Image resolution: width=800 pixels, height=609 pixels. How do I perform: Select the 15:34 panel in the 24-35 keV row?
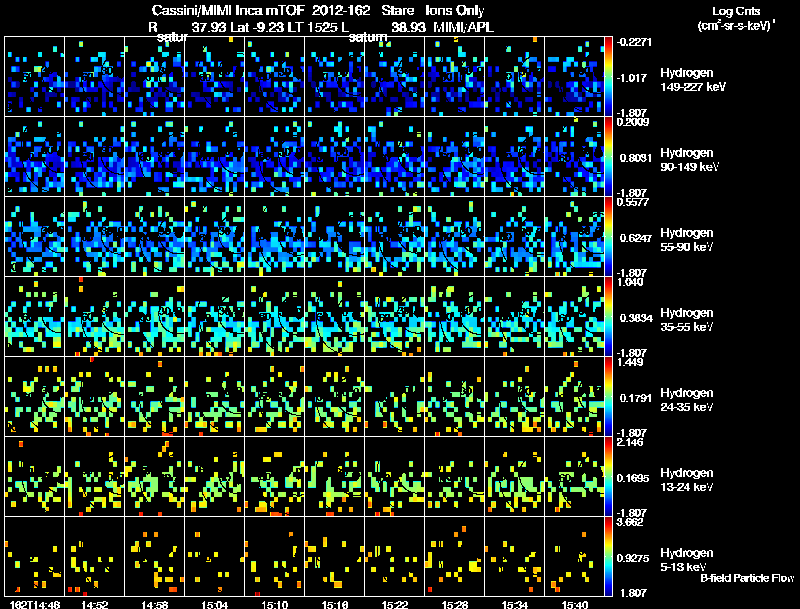click(514, 396)
